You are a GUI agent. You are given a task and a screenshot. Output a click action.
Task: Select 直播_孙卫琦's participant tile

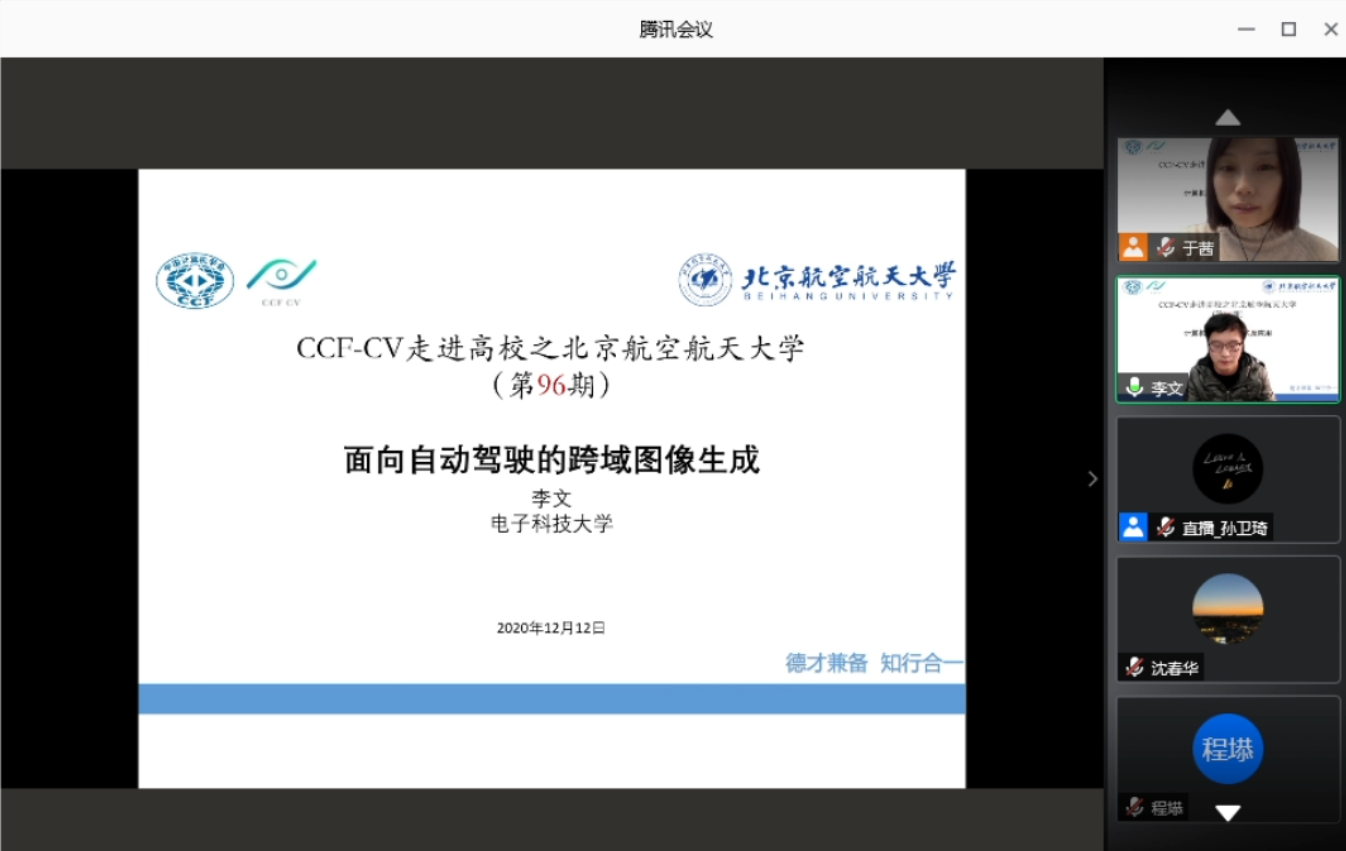point(1228,480)
